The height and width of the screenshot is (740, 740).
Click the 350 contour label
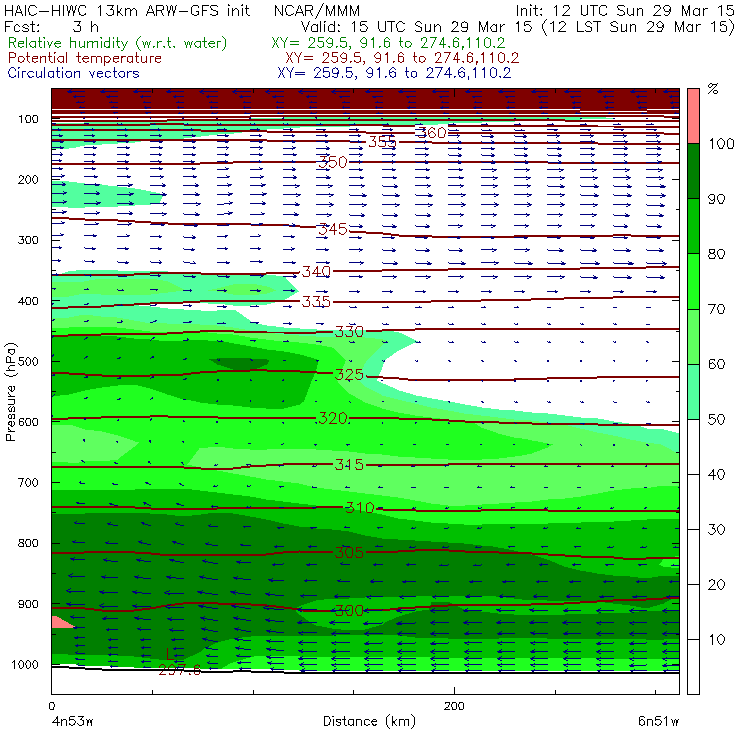333,162
